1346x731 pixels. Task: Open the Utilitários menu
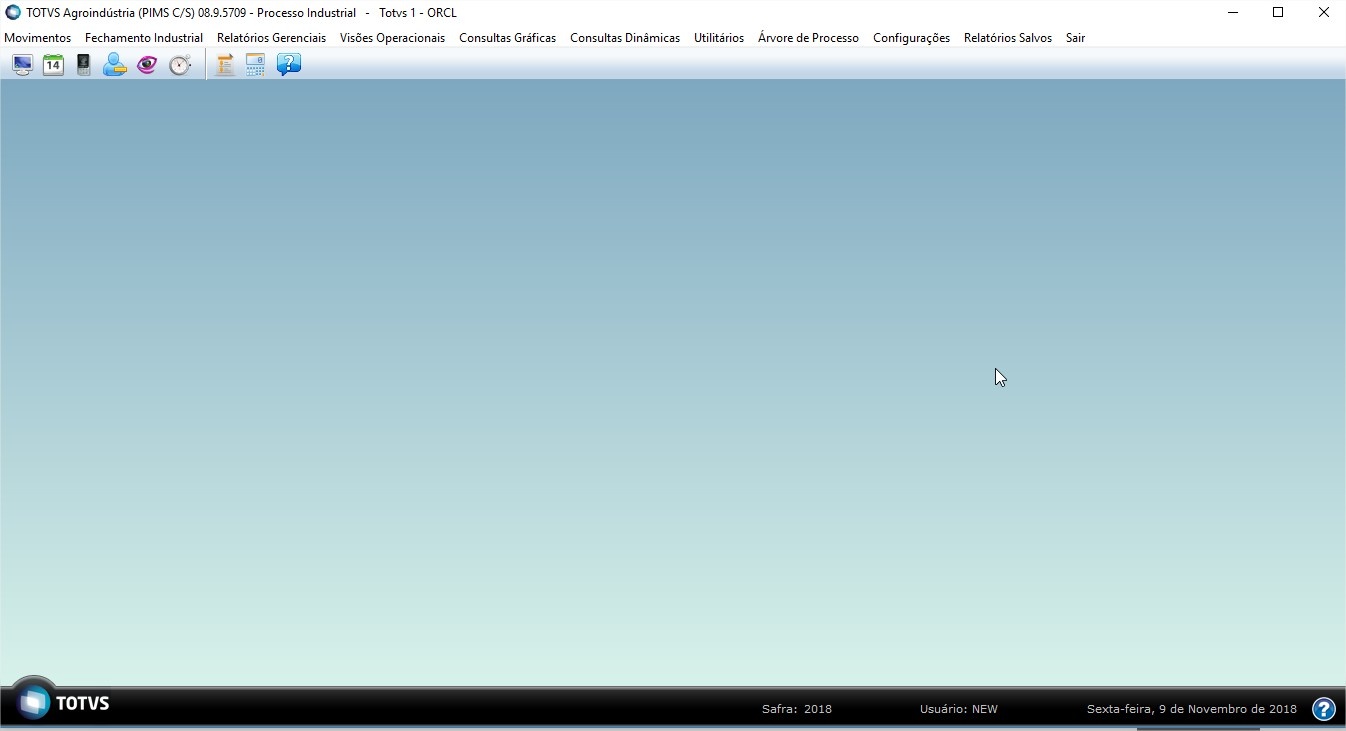pyautogui.click(x=719, y=38)
